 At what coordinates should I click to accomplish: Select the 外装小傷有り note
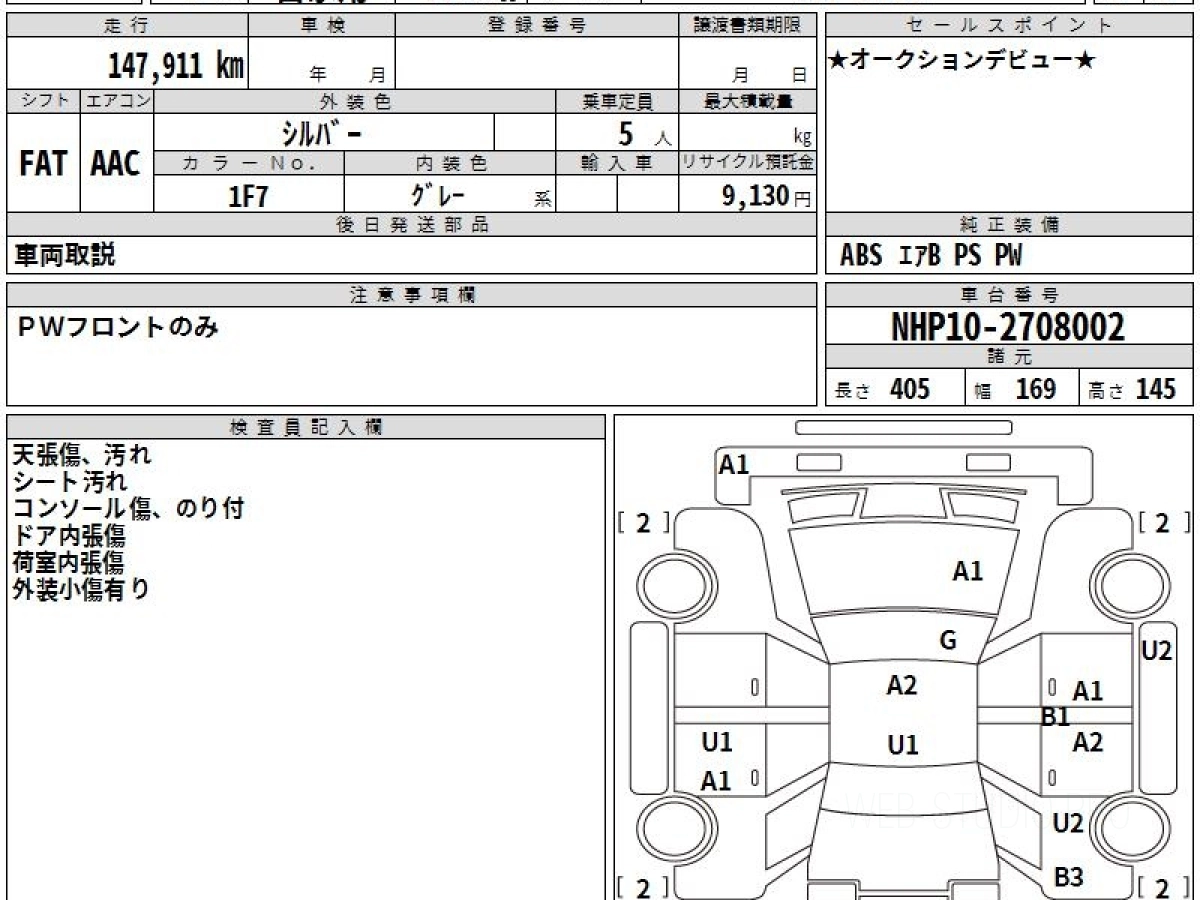tap(81, 589)
